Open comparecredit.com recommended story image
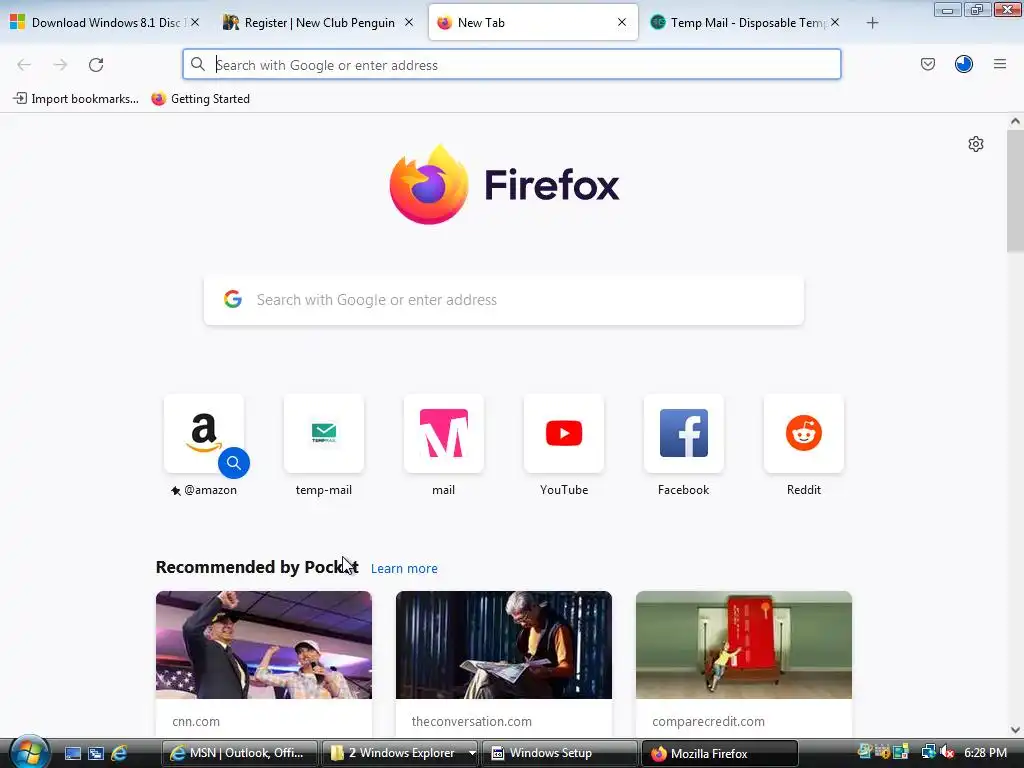This screenshot has height=768, width=1024. (x=744, y=645)
